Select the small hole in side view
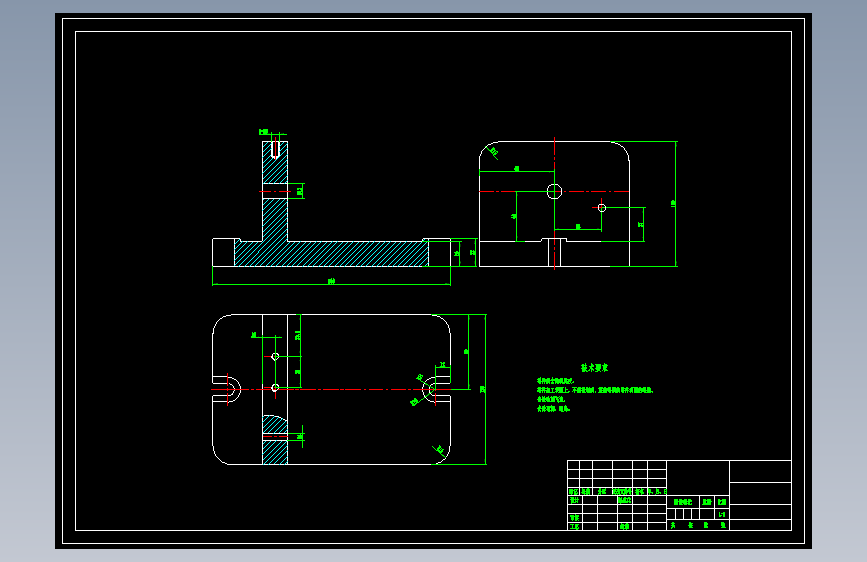 (x=602, y=208)
